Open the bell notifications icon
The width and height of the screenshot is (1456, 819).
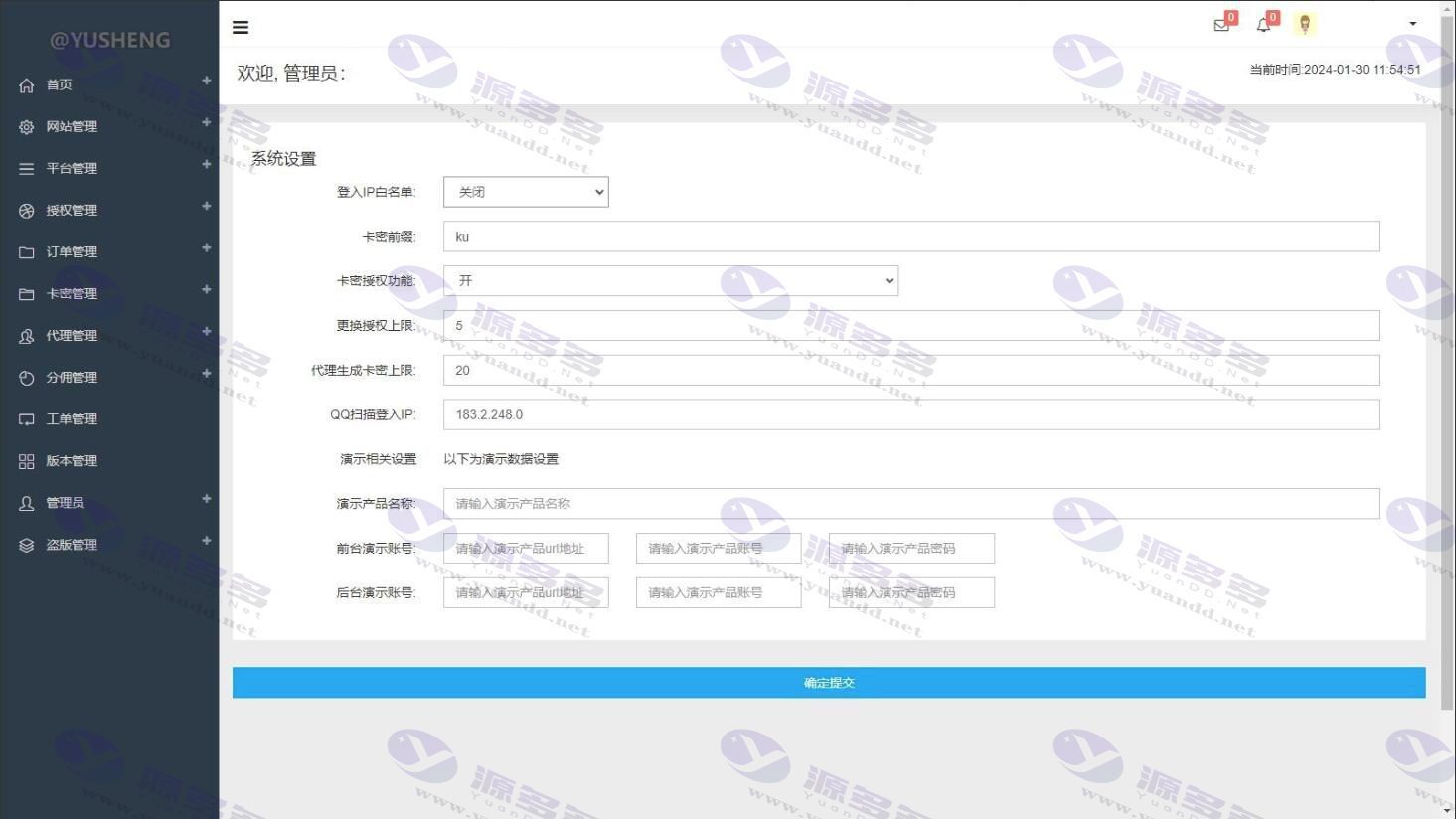point(1263,25)
